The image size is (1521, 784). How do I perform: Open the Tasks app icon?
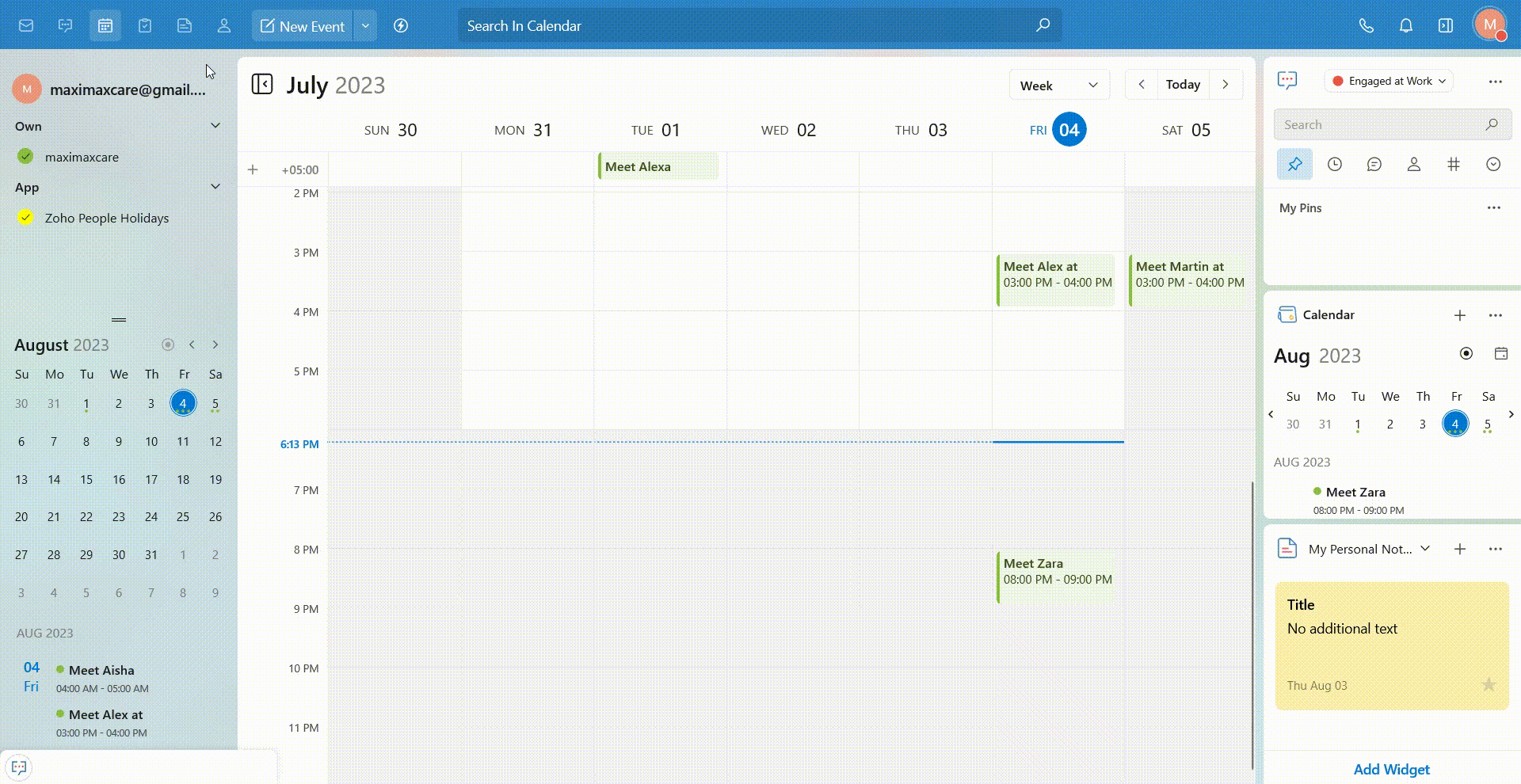pos(145,25)
